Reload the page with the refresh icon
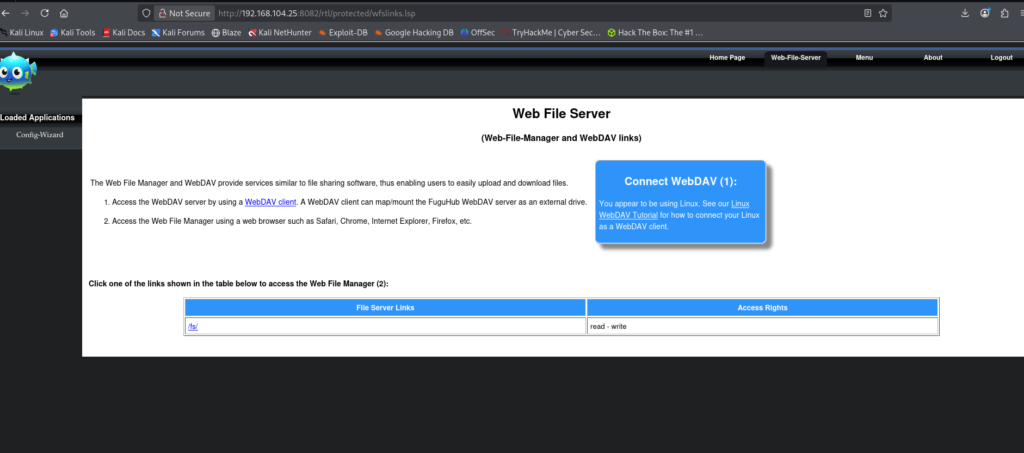Image resolution: width=1024 pixels, height=453 pixels. click(45, 13)
